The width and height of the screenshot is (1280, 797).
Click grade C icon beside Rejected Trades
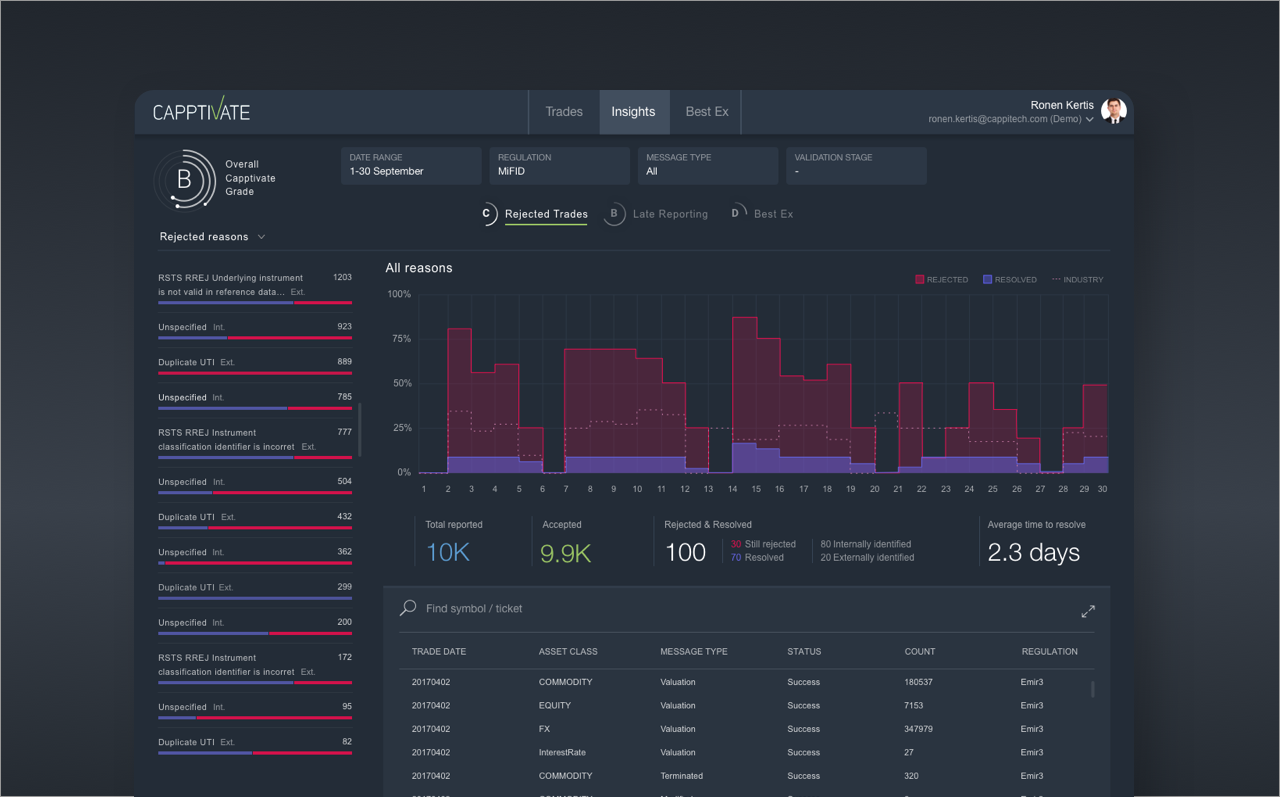[x=487, y=214]
